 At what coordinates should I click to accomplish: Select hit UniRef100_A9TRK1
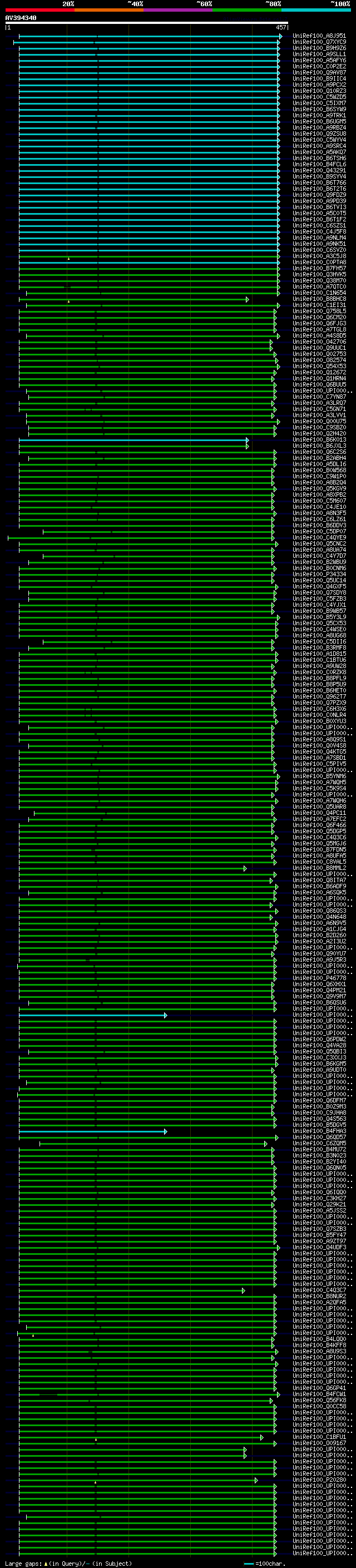click(x=319, y=116)
